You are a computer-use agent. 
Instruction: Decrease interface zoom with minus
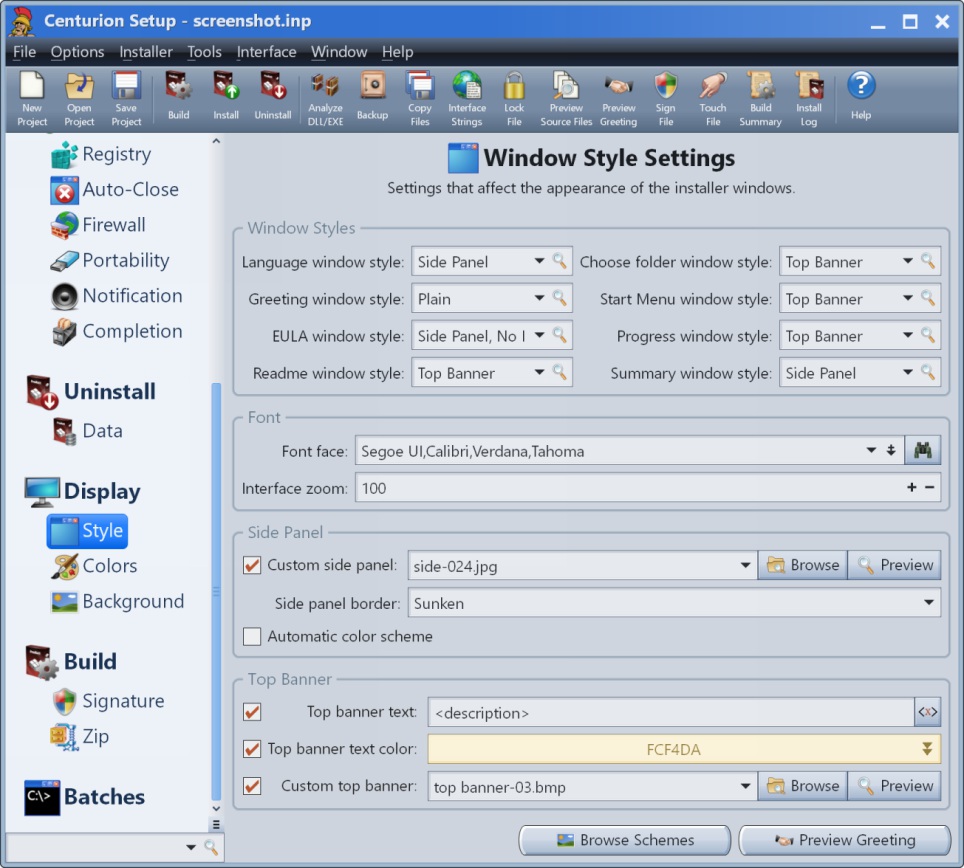(930, 487)
